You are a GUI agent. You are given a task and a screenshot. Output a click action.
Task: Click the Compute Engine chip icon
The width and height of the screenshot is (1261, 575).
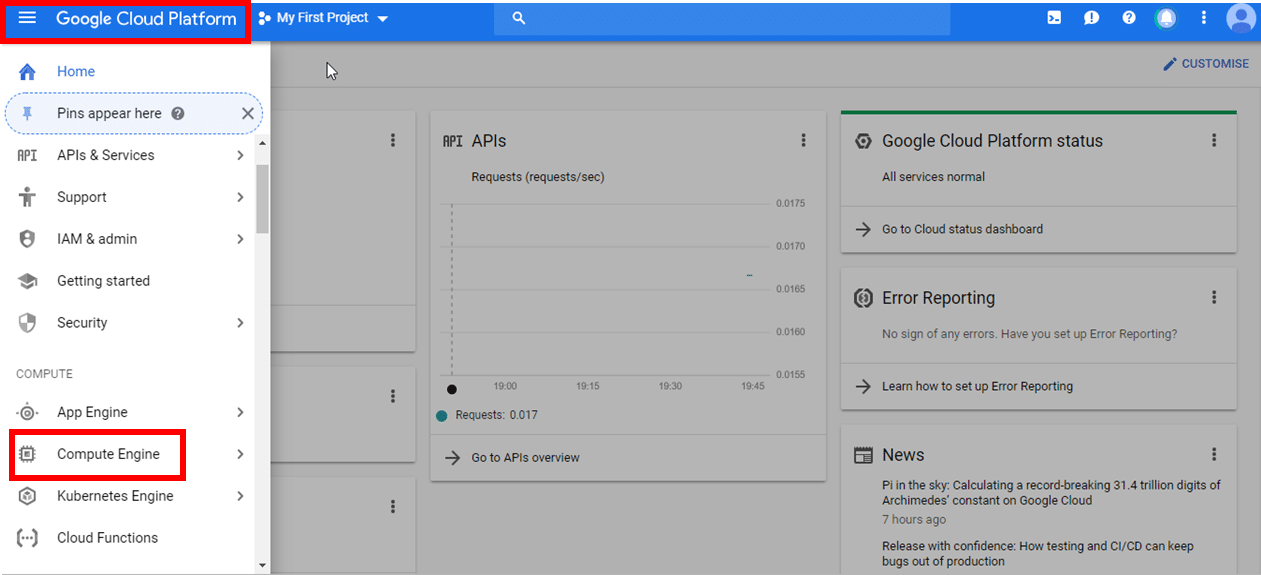(x=27, y=454)
